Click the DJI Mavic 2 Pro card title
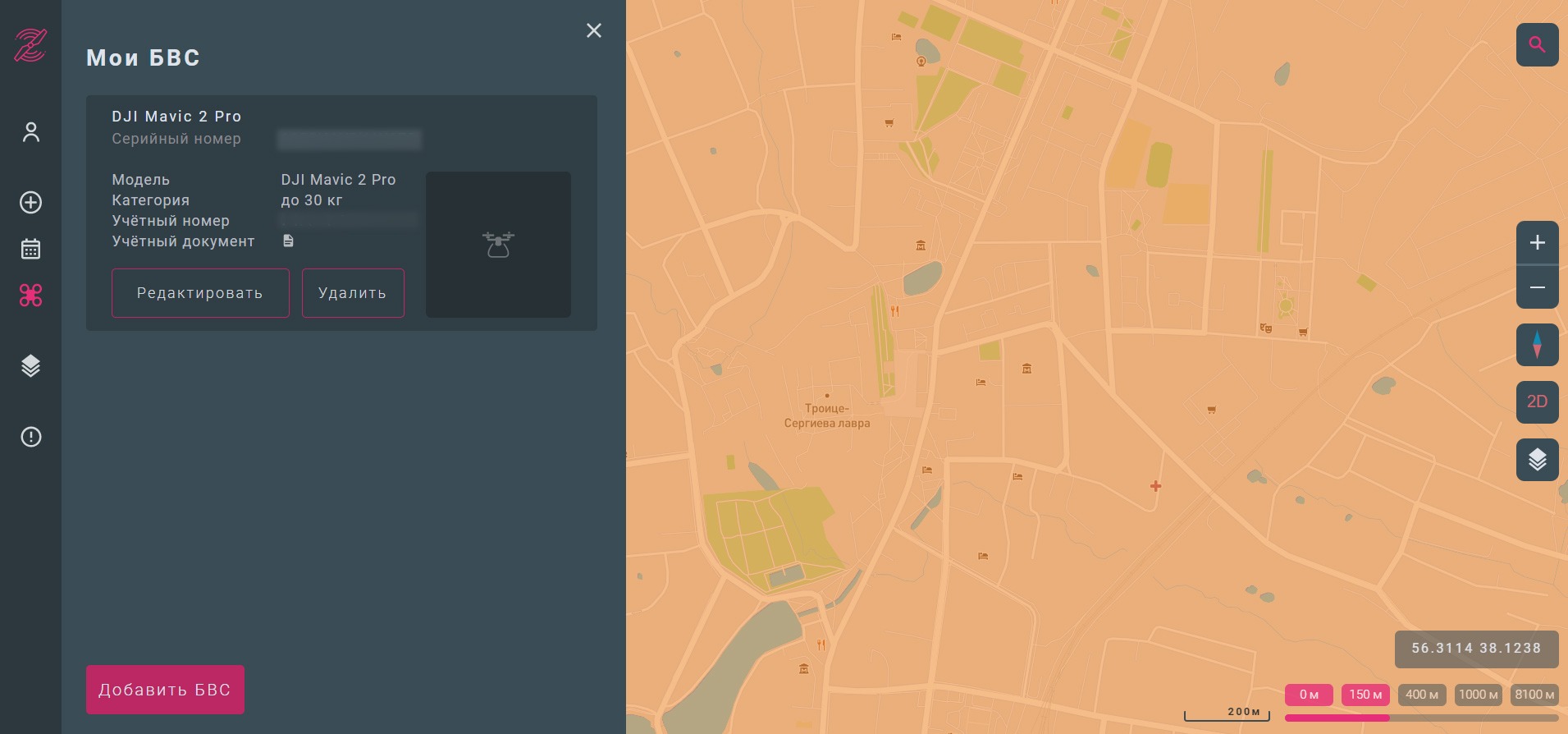Image resolution: width=1568 pixels, height=734 pixels. coord(176,117)
